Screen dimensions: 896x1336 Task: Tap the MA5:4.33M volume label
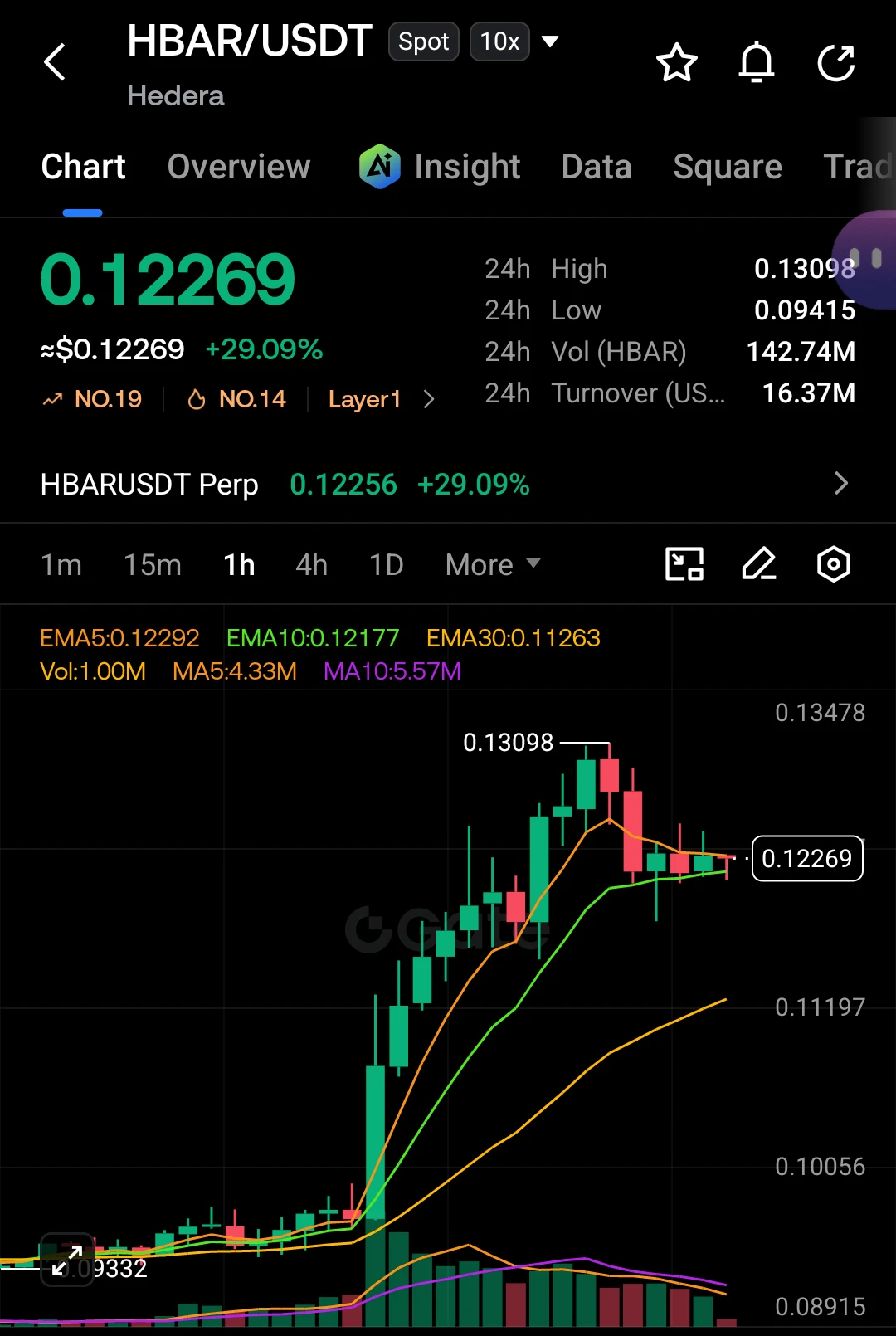click(x=235, y=671)
